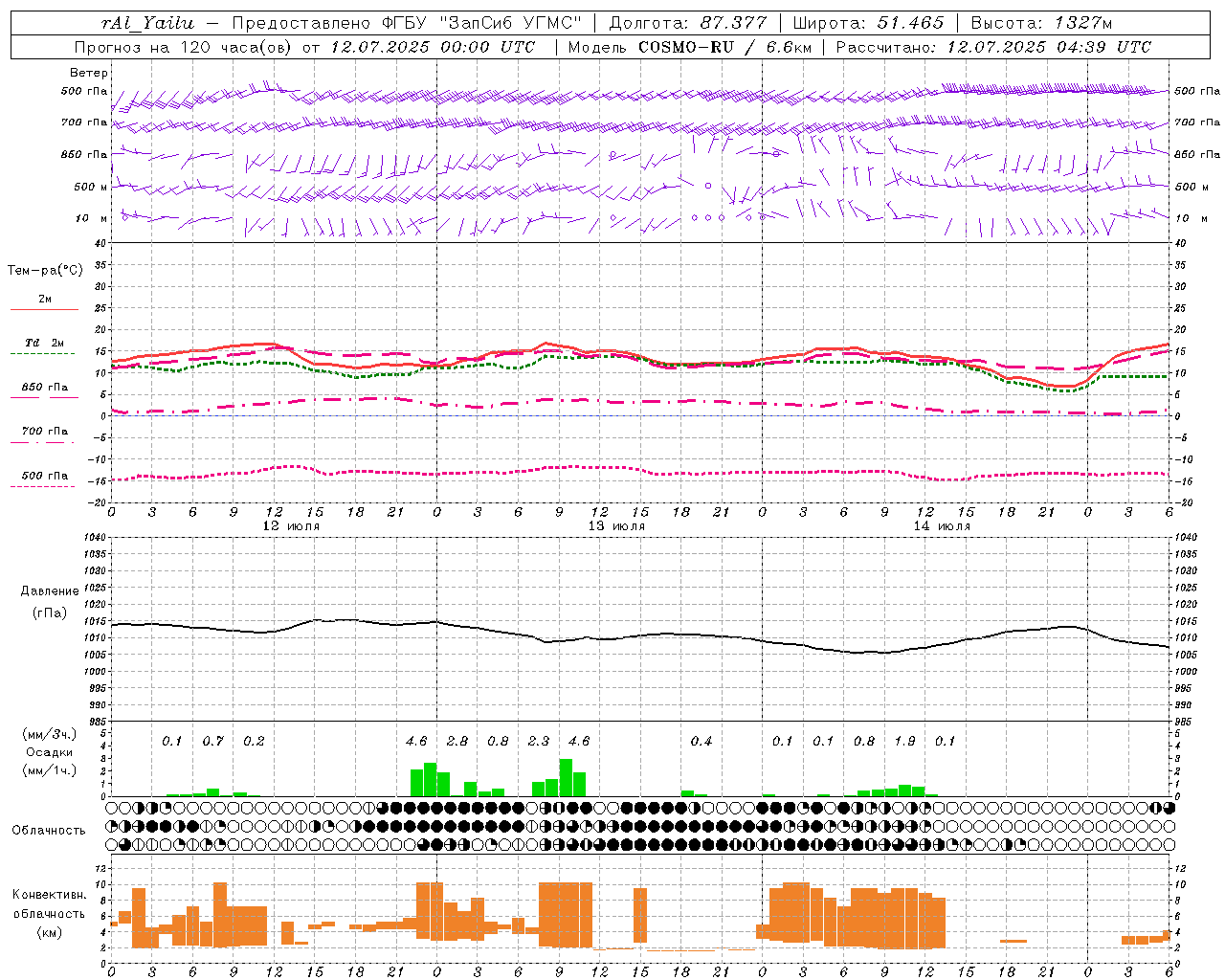Click the Облачность cloudiness label

(49, 831)
